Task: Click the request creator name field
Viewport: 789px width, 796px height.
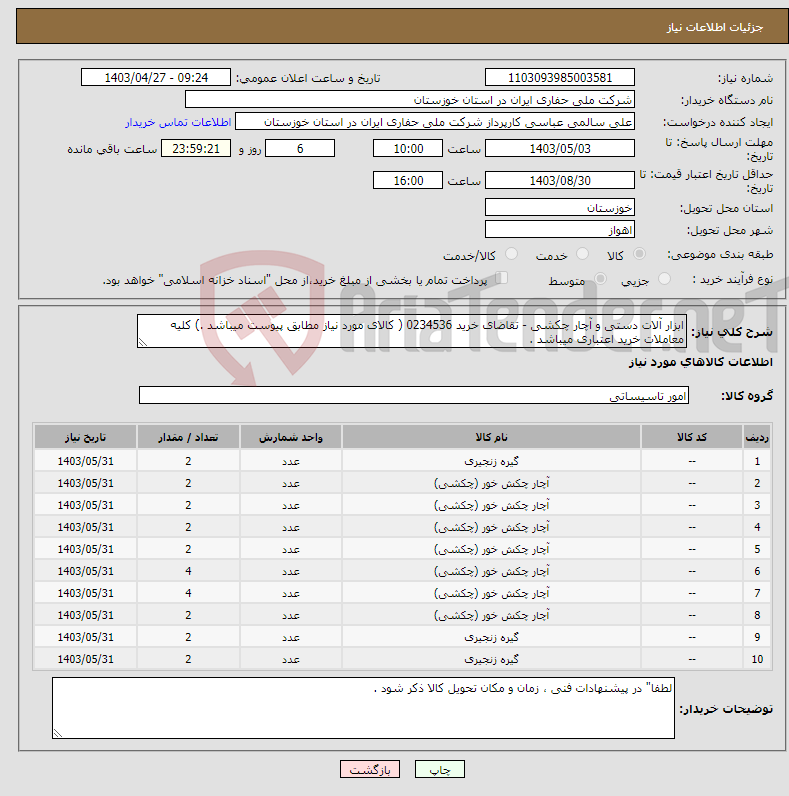Action: pos(435,122)
